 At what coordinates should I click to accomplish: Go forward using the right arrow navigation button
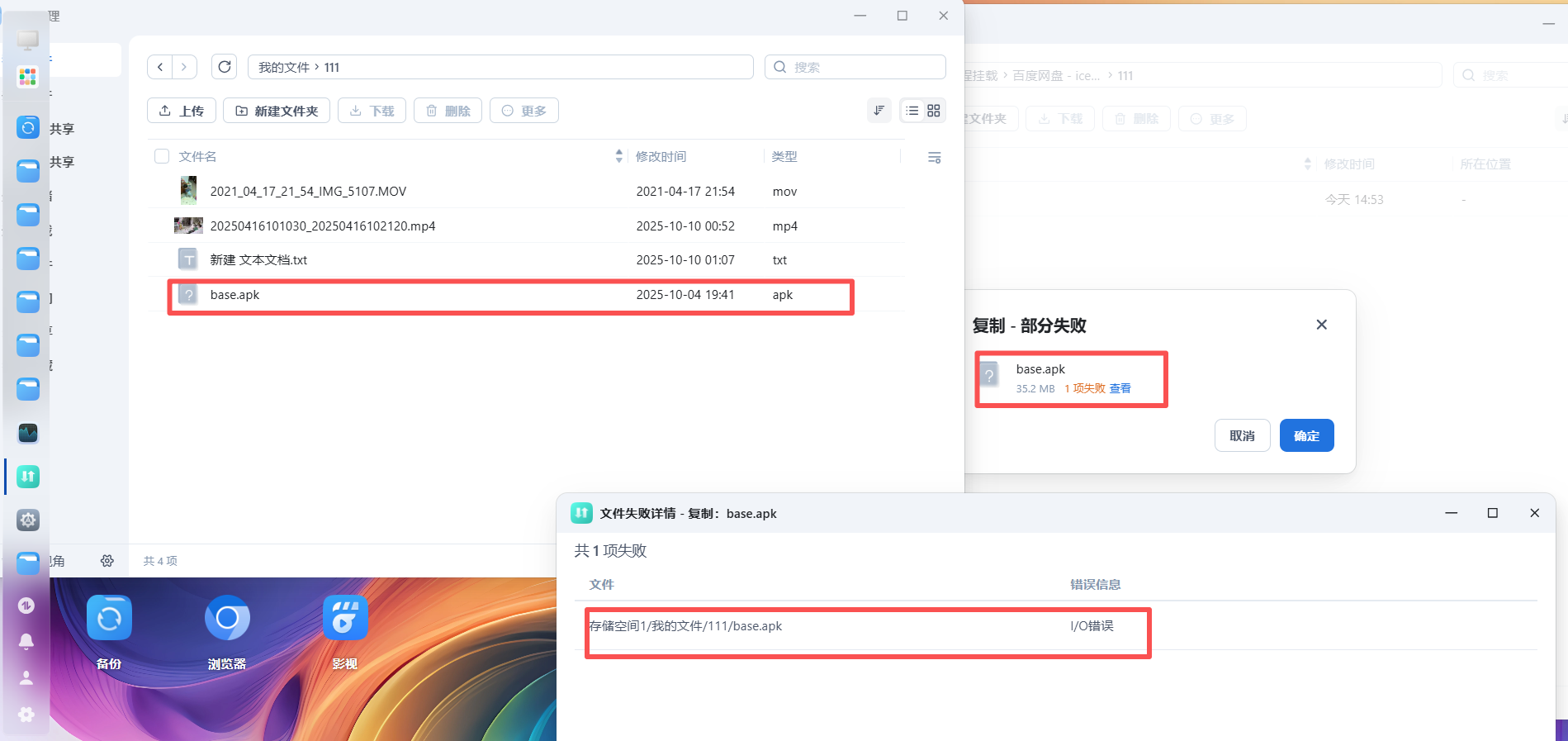point(184,67)
